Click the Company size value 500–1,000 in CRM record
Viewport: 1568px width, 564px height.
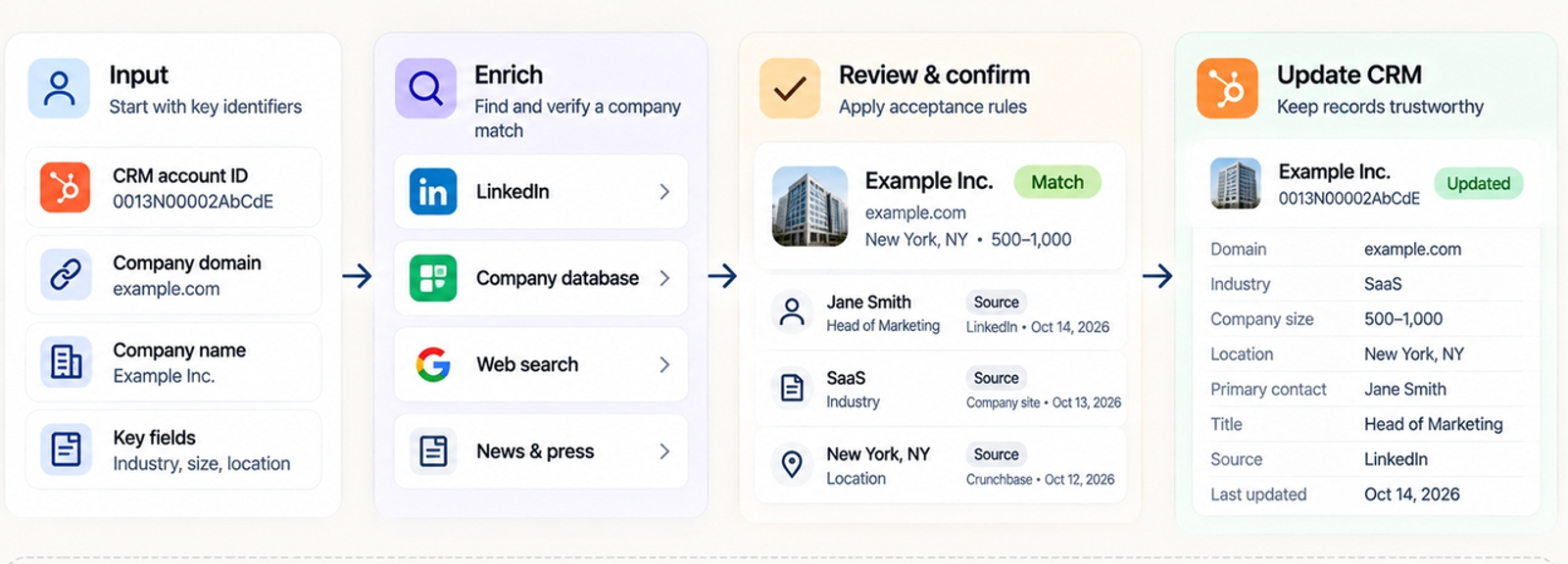pos(1403,319)
